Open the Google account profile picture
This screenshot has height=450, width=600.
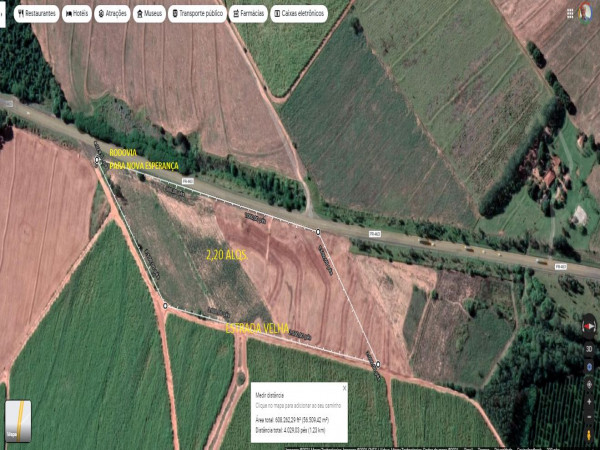pos(585,12)
